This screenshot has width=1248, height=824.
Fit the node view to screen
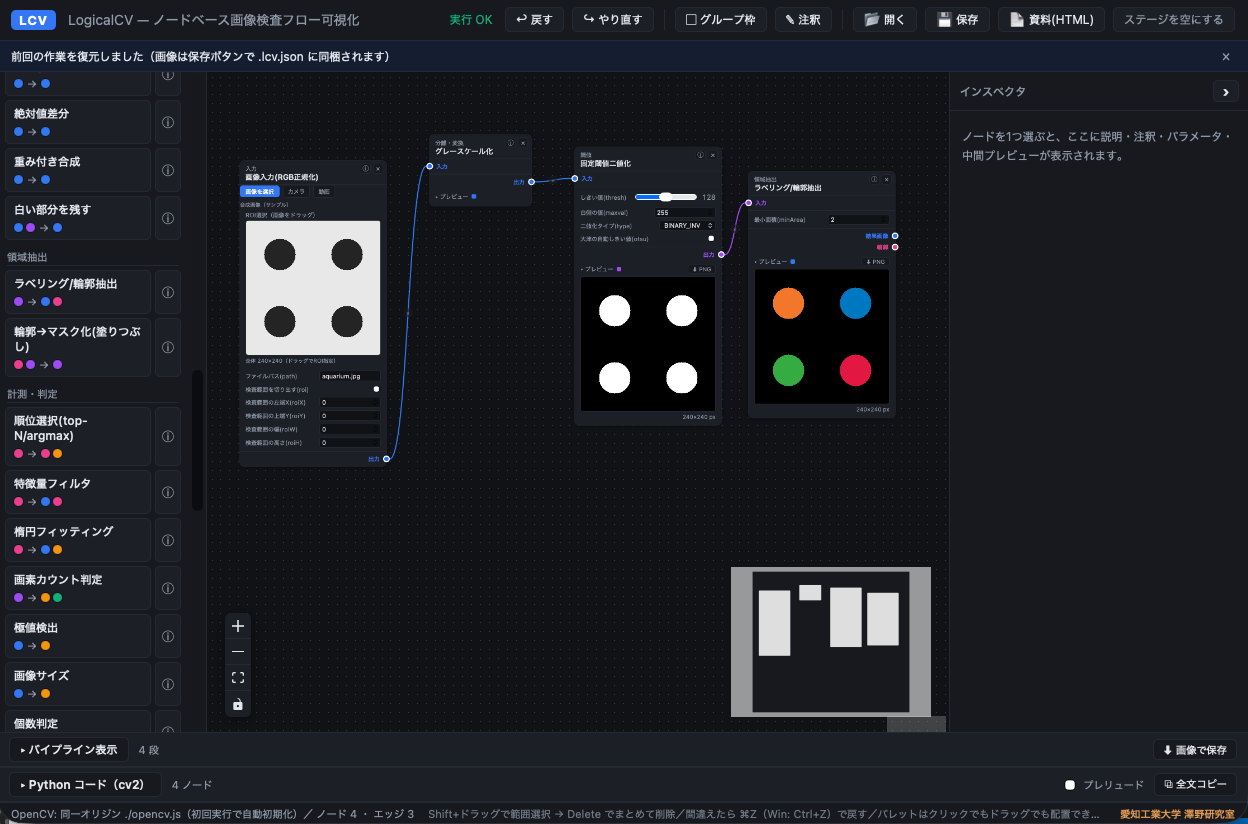238,678
